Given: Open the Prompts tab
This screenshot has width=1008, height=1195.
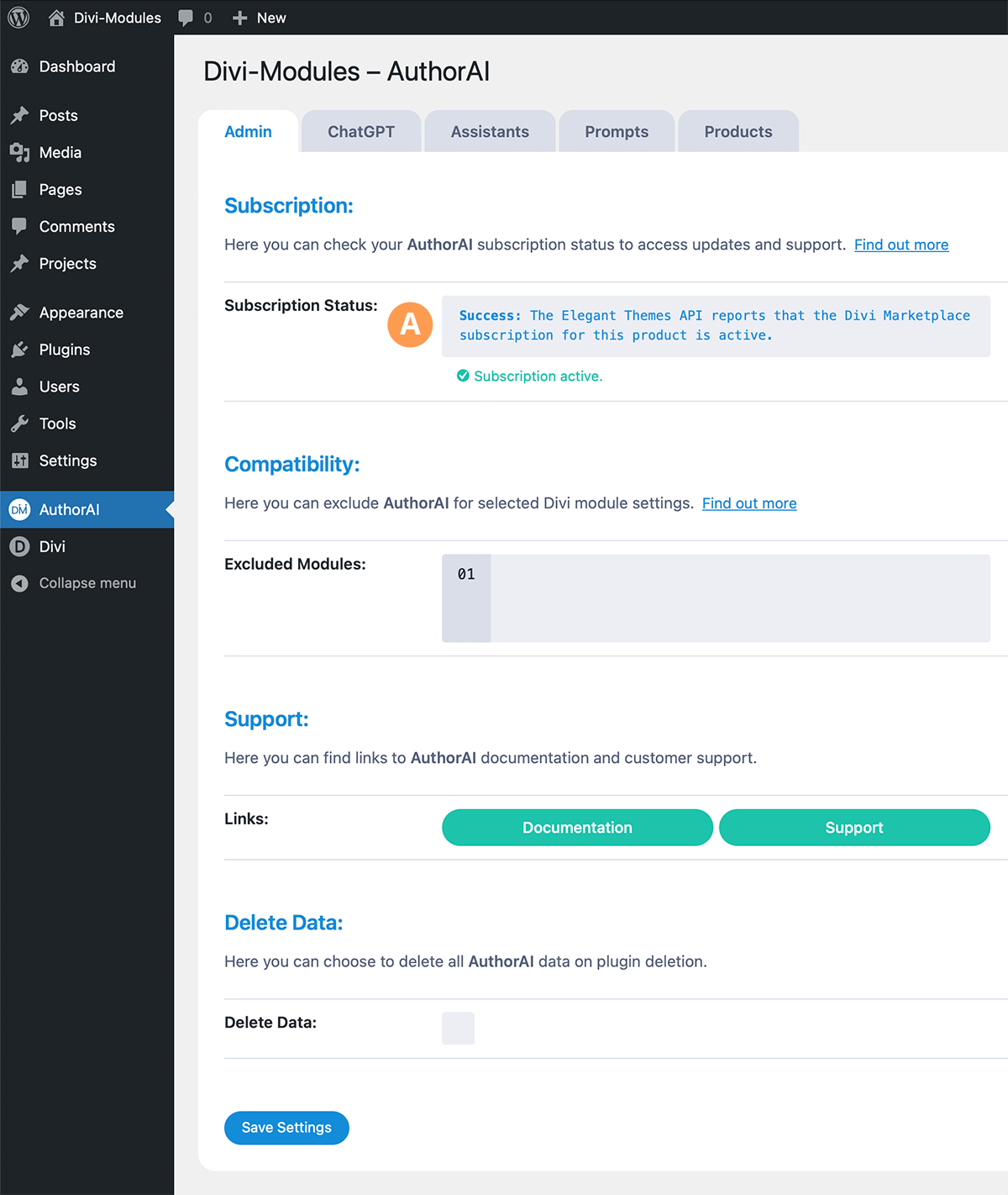Looking at the screenshot, I should (617, 131).
